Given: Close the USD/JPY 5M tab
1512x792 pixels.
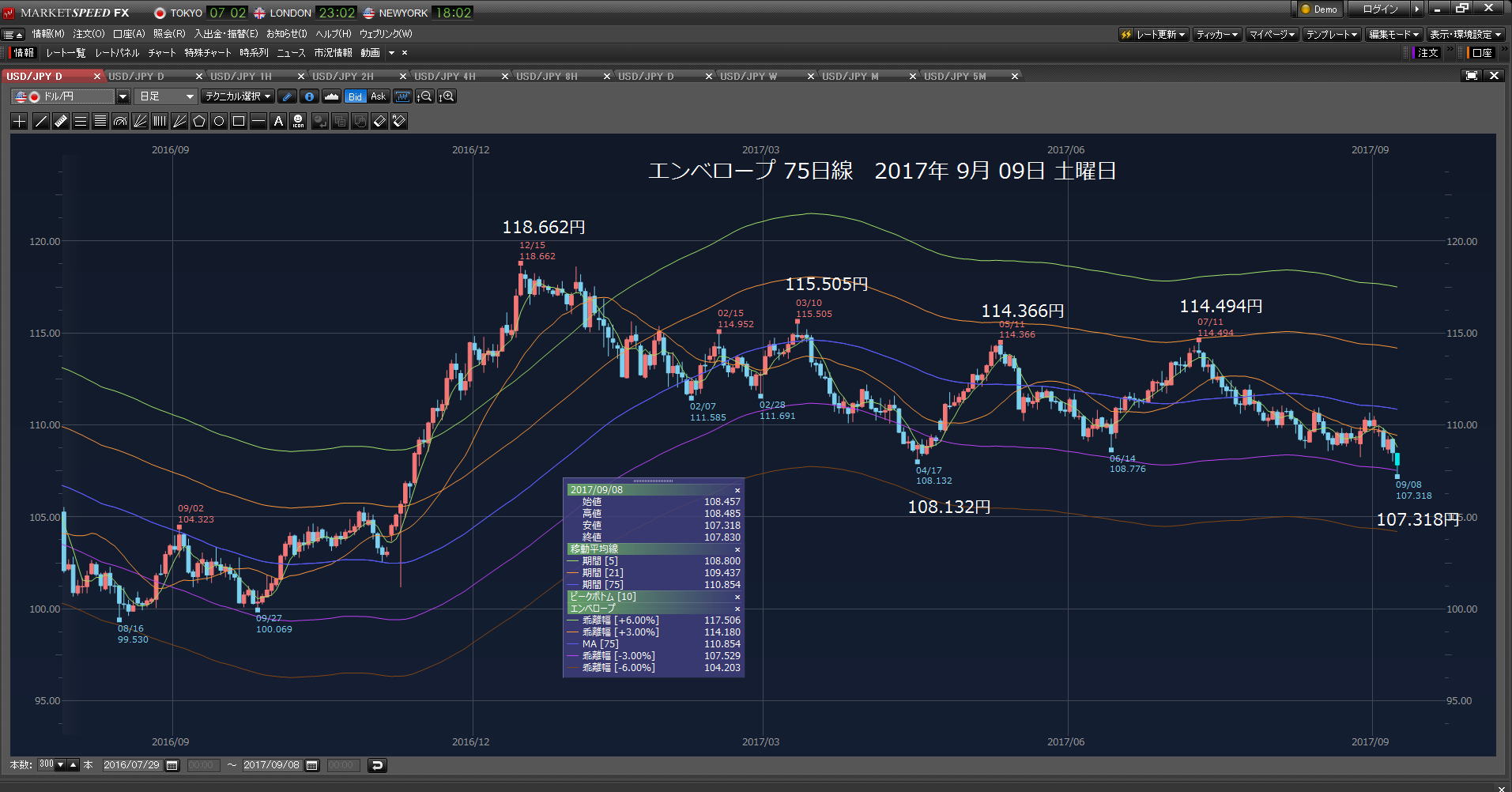Looking at the screenshot, I should pos(1014,77).
